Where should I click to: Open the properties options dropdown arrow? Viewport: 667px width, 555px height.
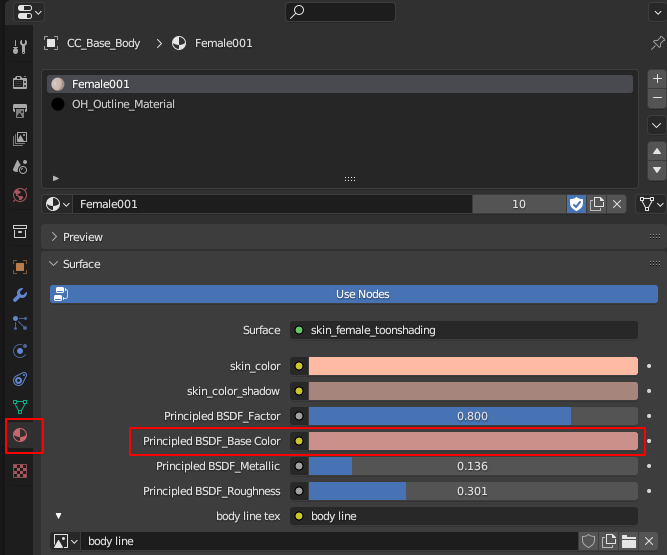(x=658, y=12)
